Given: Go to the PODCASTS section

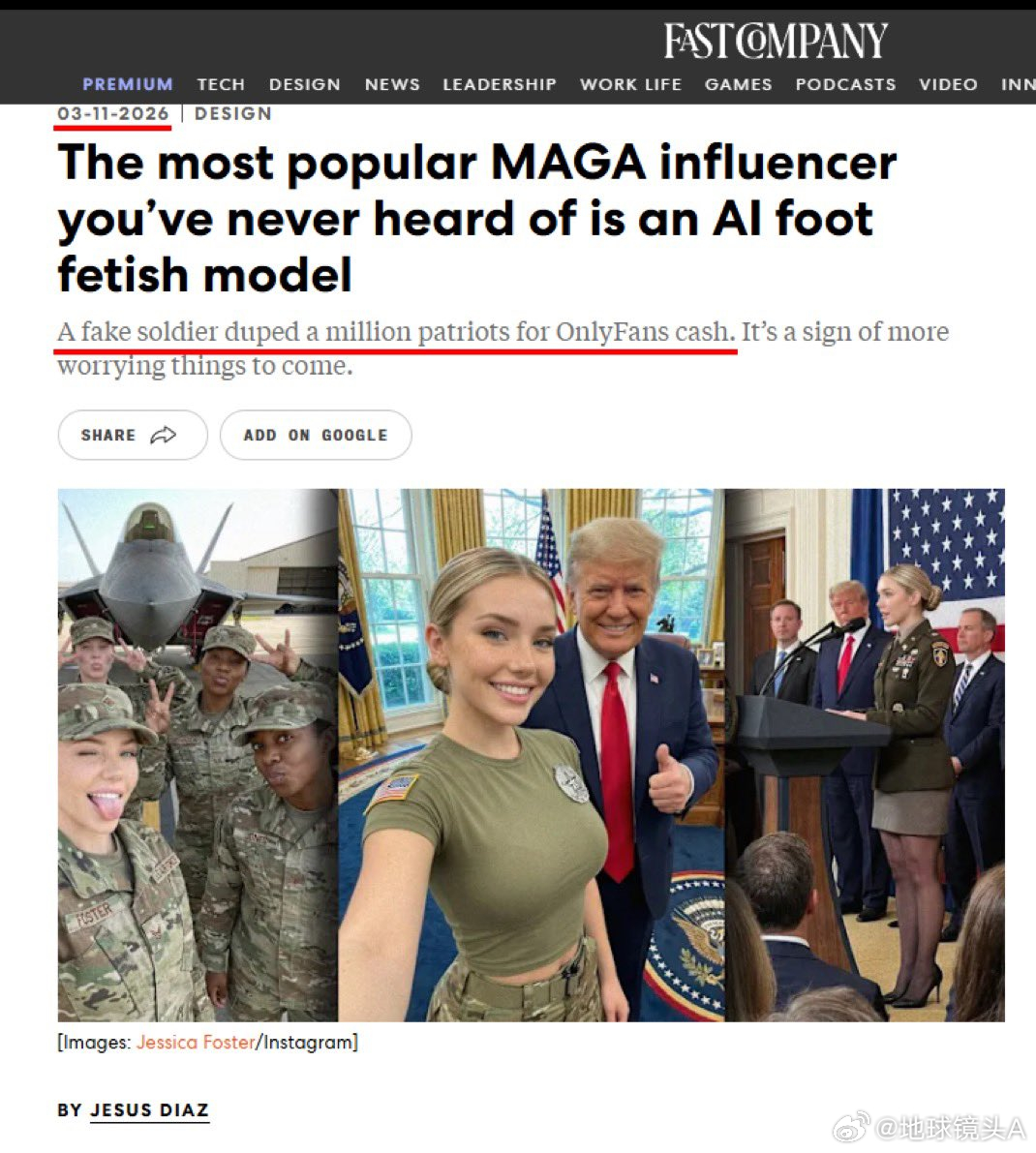Looking at the screenshot, I should point(845,84).
